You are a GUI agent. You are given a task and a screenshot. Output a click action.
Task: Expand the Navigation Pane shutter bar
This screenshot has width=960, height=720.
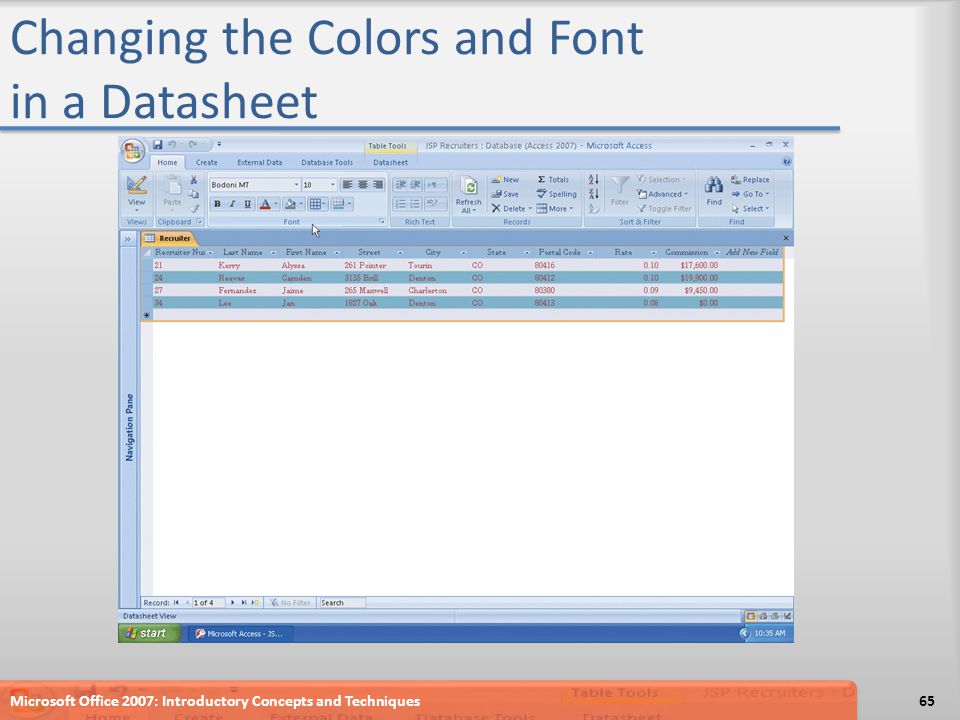(x=128, y=239)
